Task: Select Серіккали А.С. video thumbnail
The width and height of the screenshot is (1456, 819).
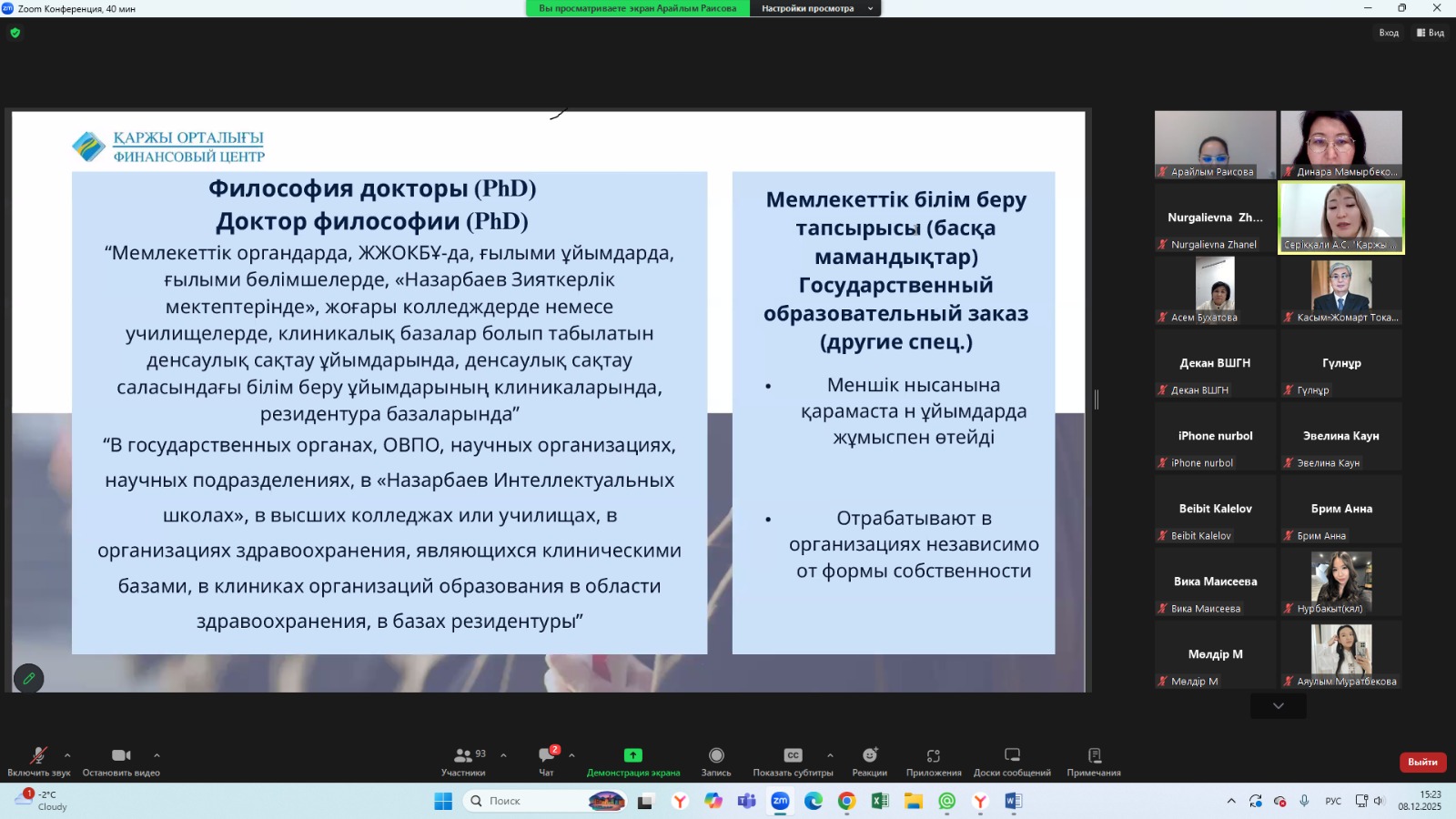Action: click(x=1341, y=217)
